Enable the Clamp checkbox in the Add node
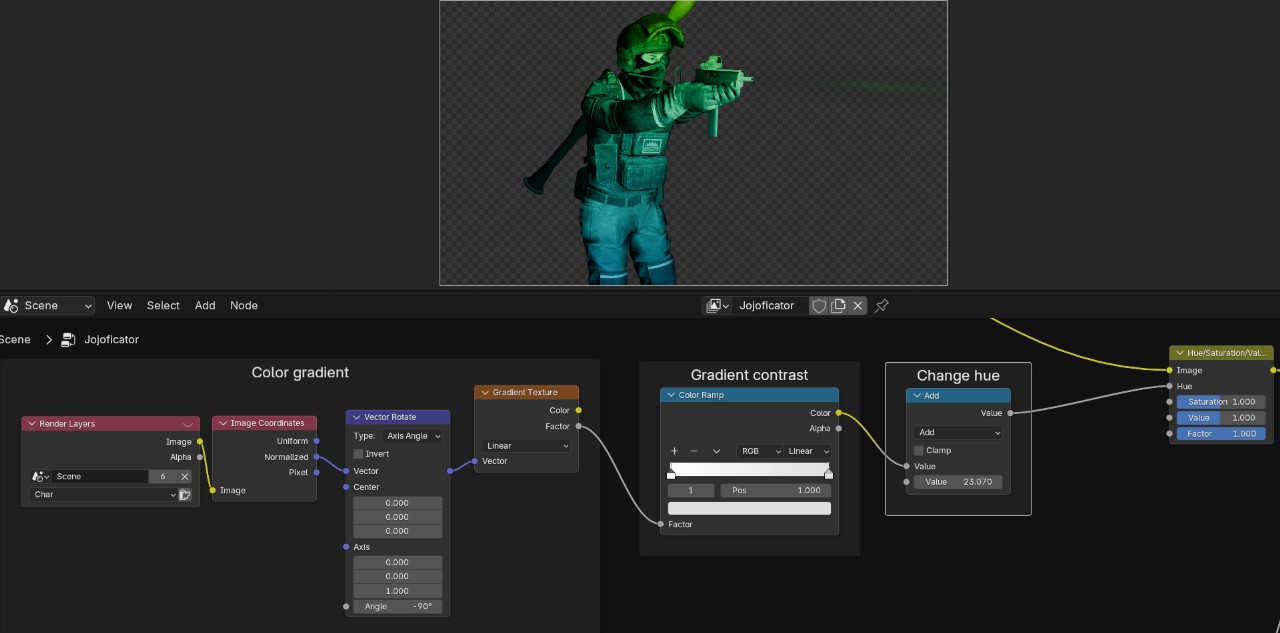 click(919, 450)
